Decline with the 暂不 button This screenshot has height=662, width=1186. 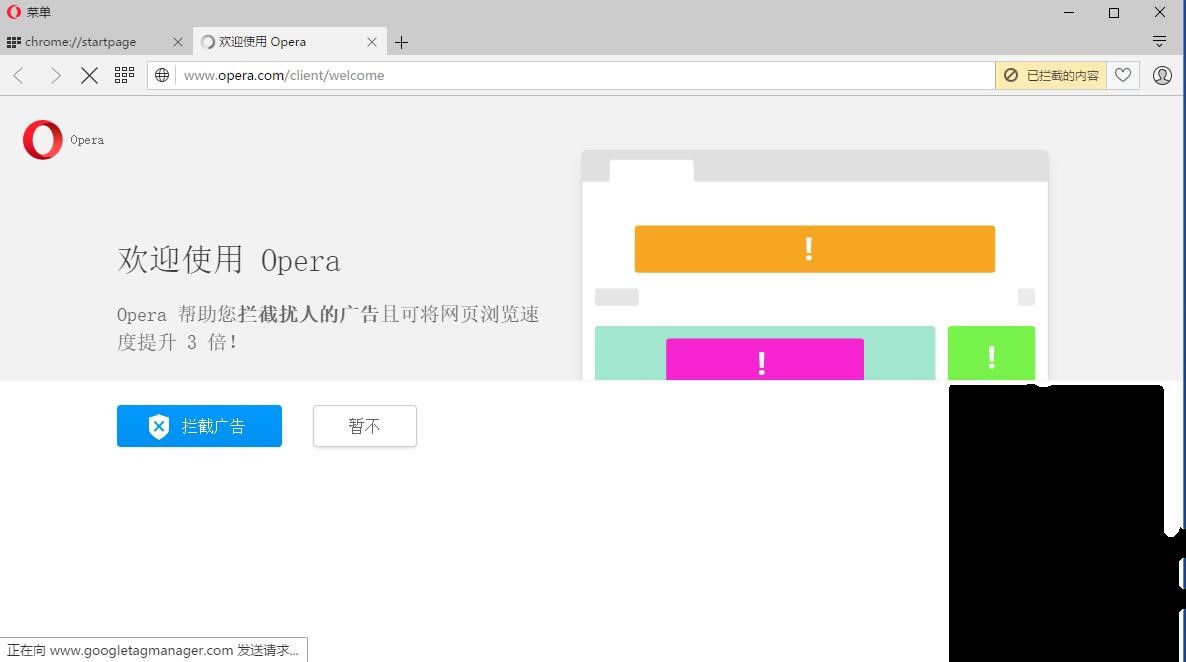click(x=364, y=425)
